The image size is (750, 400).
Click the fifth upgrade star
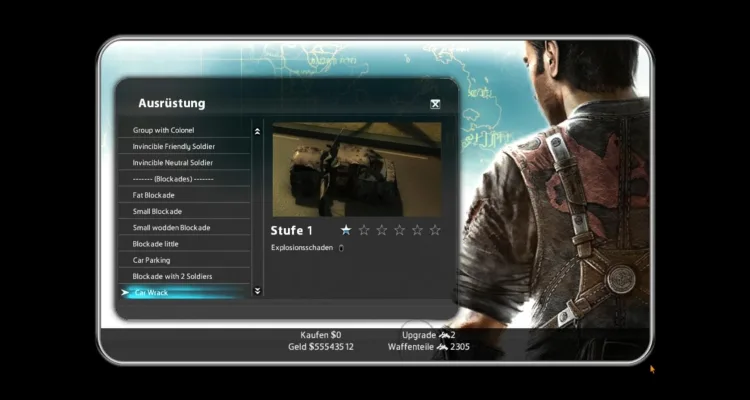pyautogui.click(x=417, y=230)
